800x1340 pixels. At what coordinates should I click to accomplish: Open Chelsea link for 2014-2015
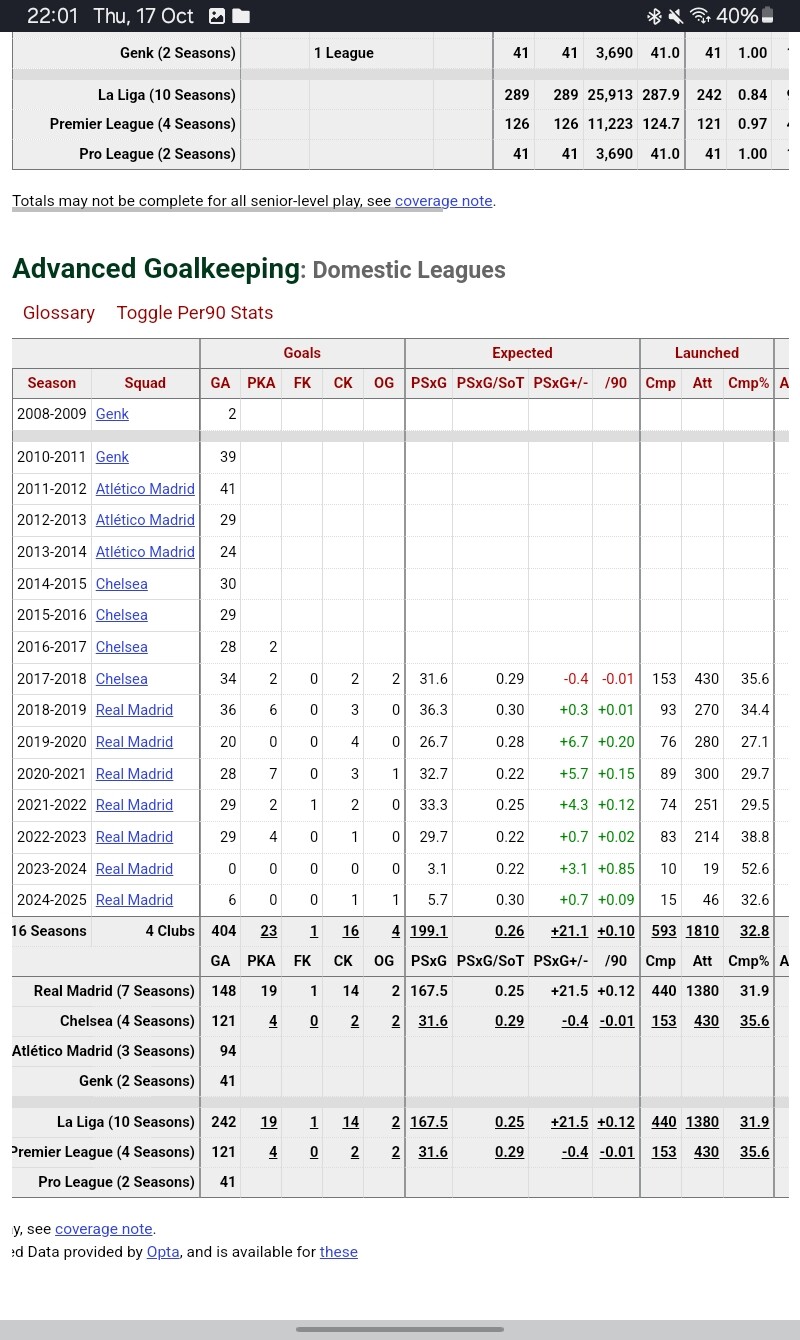[121, 584]
